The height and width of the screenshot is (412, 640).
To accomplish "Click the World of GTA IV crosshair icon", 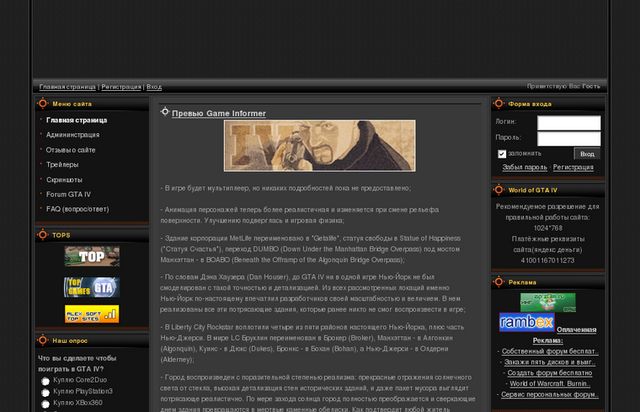I will 498,189.
